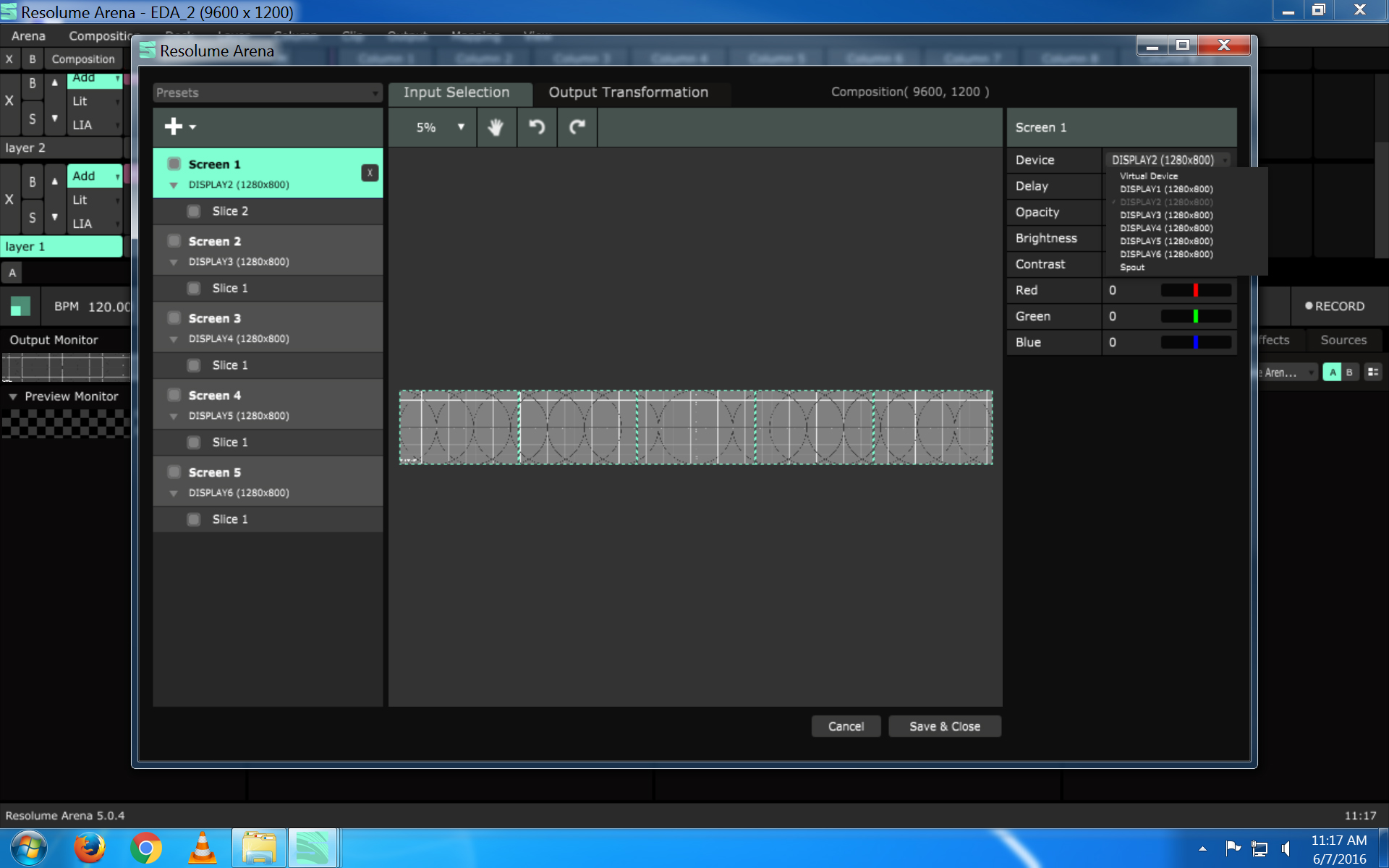Collapse the Screen 2 disclosure triangle

click(x=174, y=263)
